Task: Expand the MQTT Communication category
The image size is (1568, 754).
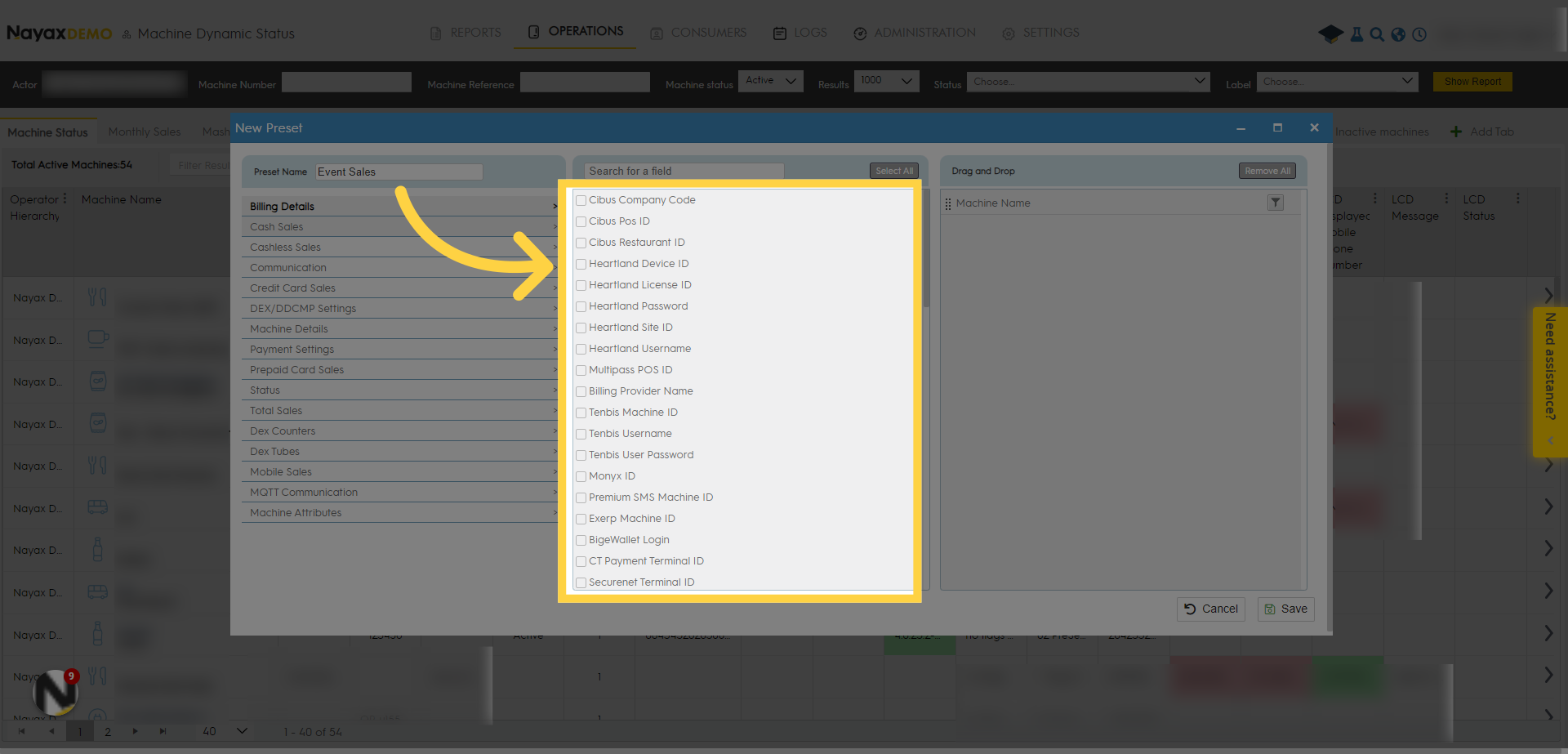Action: (x=400, y=493)
